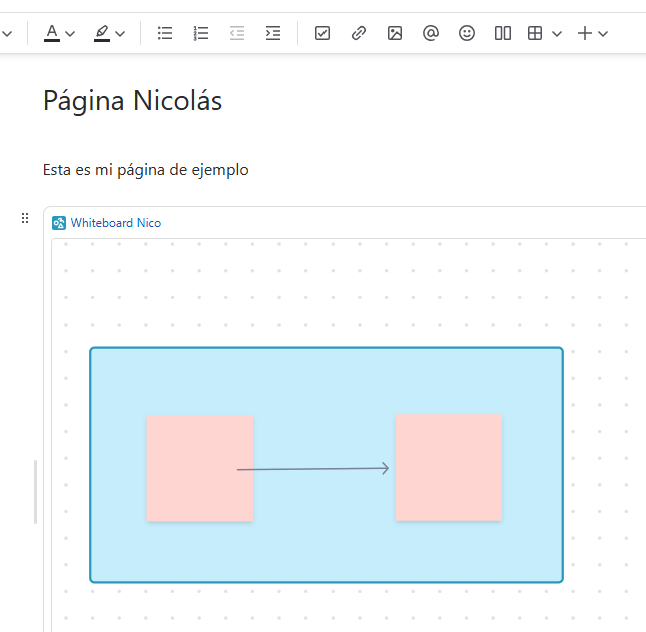
Task: Select the text color icon
Action: (x=52, y=33)
